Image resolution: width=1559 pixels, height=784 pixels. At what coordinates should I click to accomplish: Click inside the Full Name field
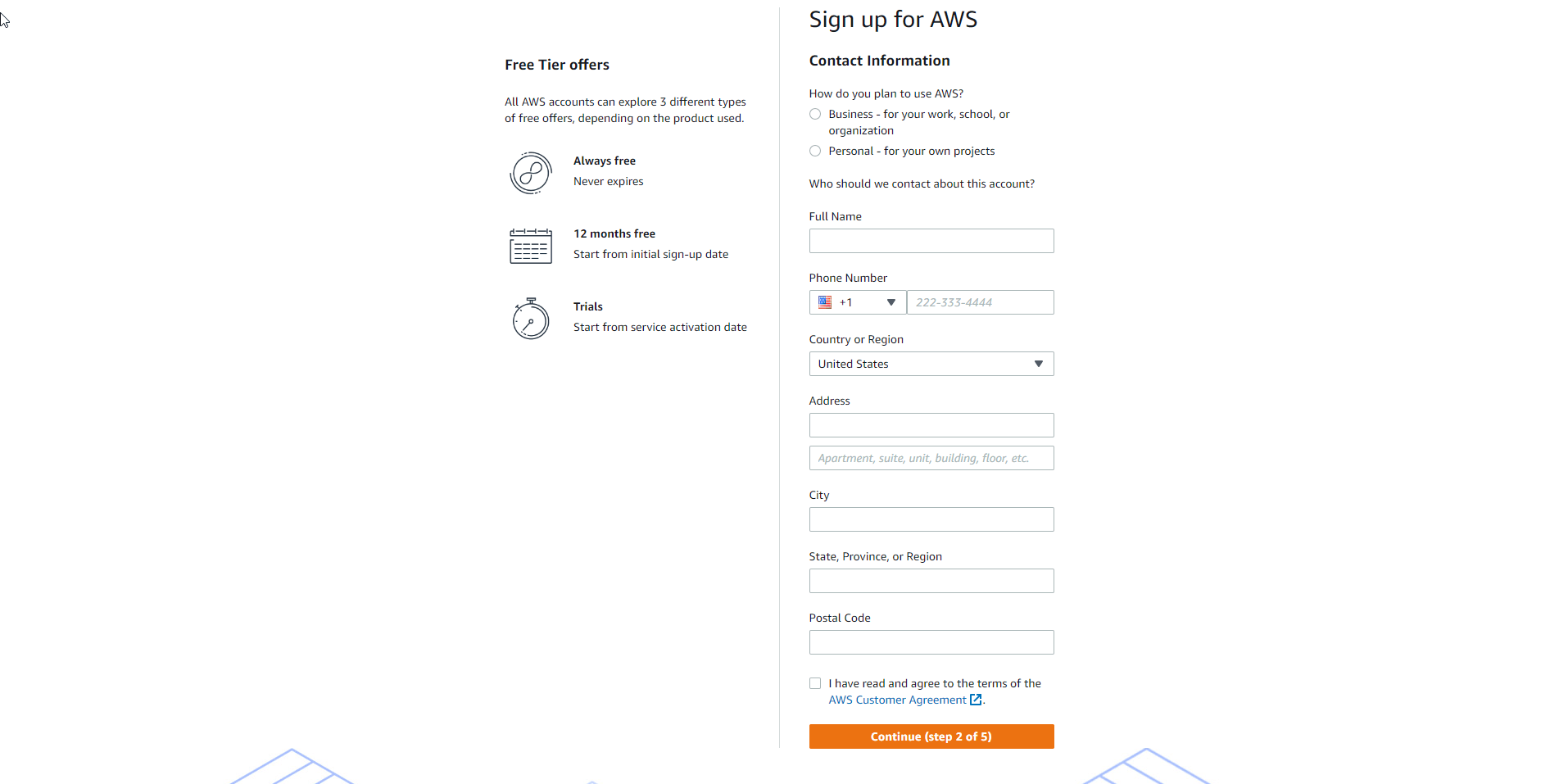point(931,241)
